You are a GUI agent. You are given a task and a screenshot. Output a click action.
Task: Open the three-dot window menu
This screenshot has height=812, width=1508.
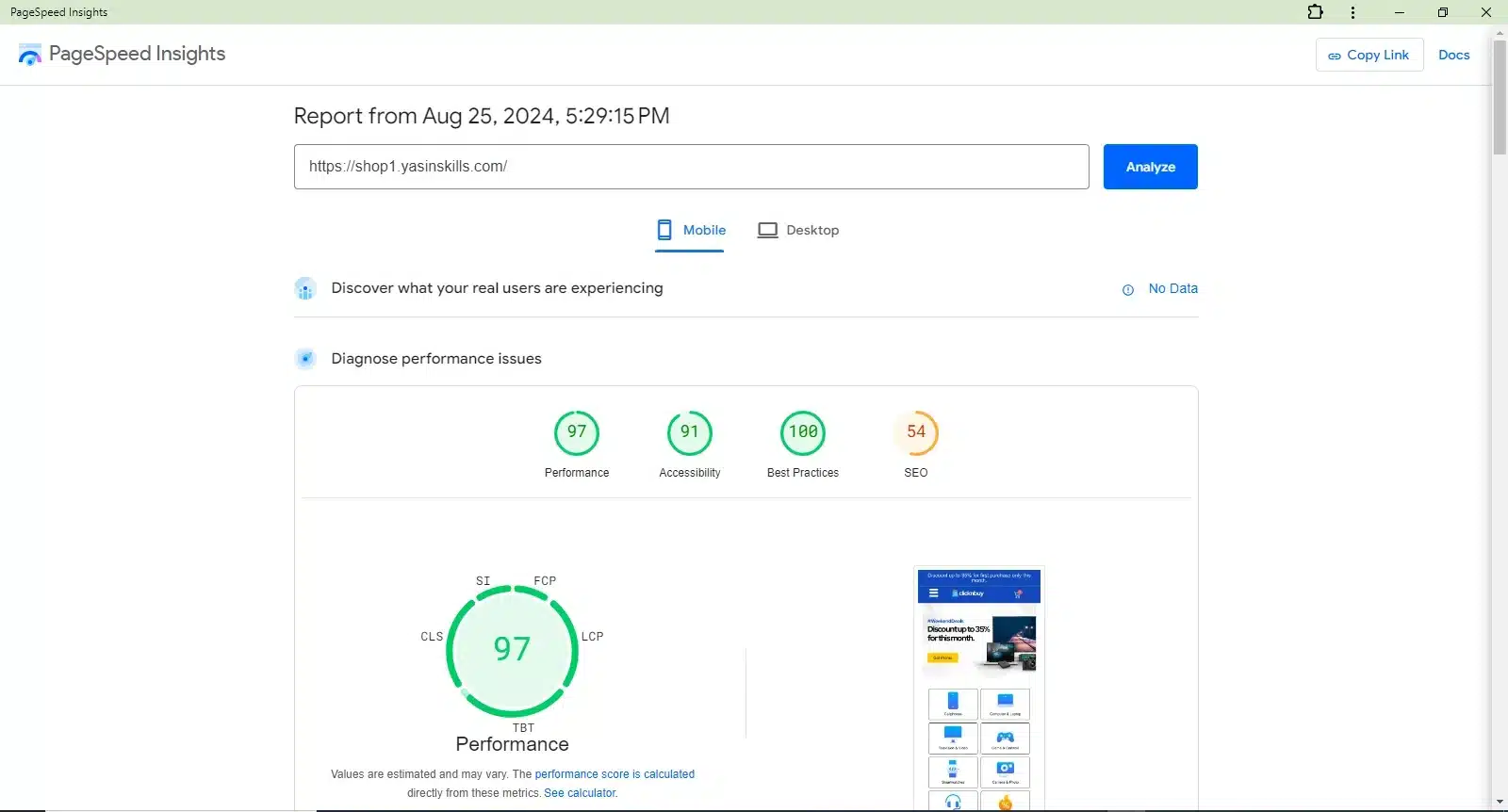[x=1352, y=12]
